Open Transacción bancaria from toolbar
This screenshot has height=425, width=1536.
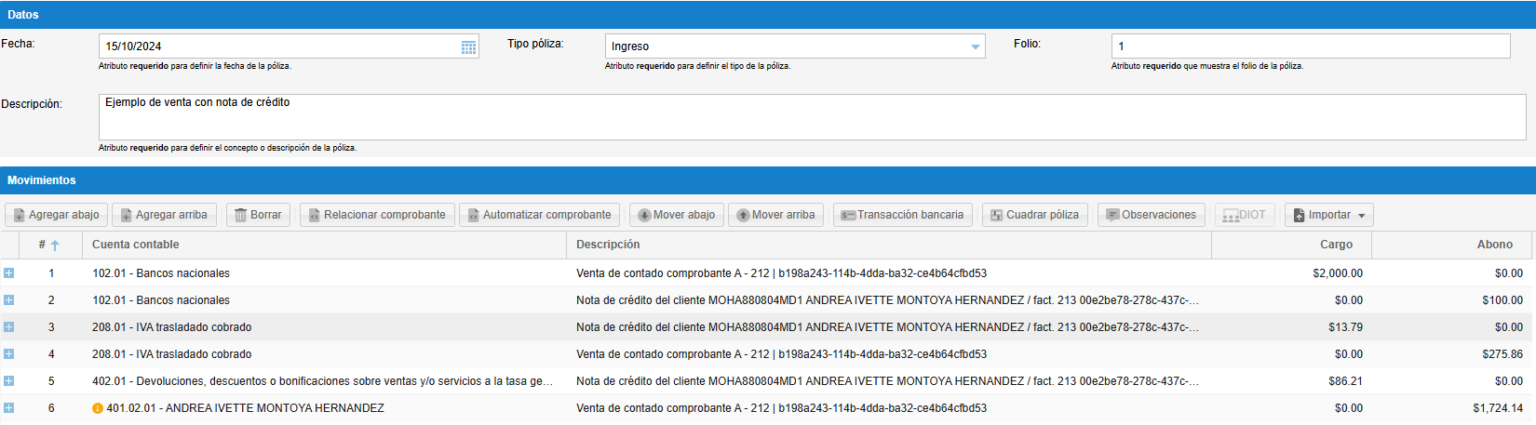[902, 215]
